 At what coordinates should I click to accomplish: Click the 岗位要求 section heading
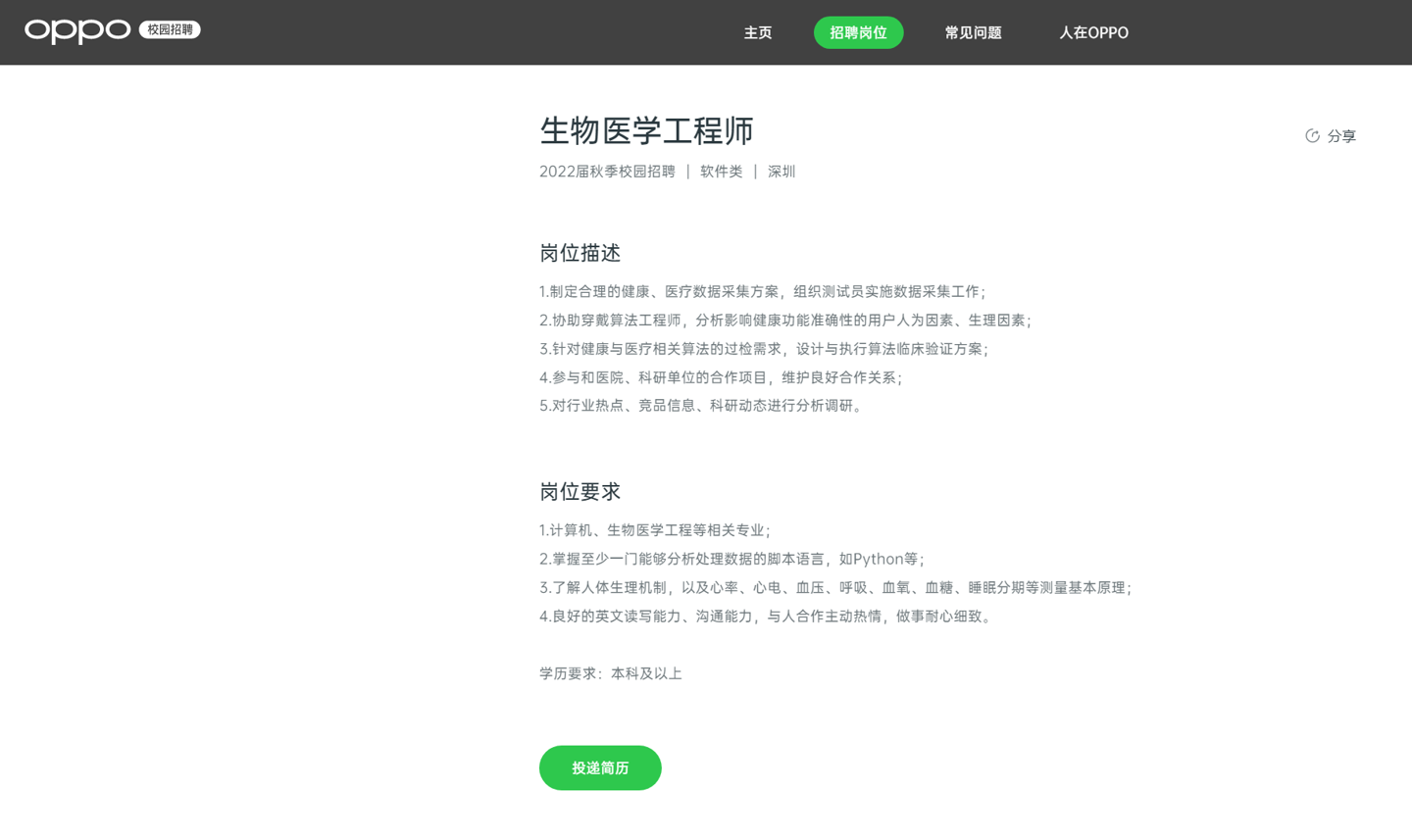[580, 491]
